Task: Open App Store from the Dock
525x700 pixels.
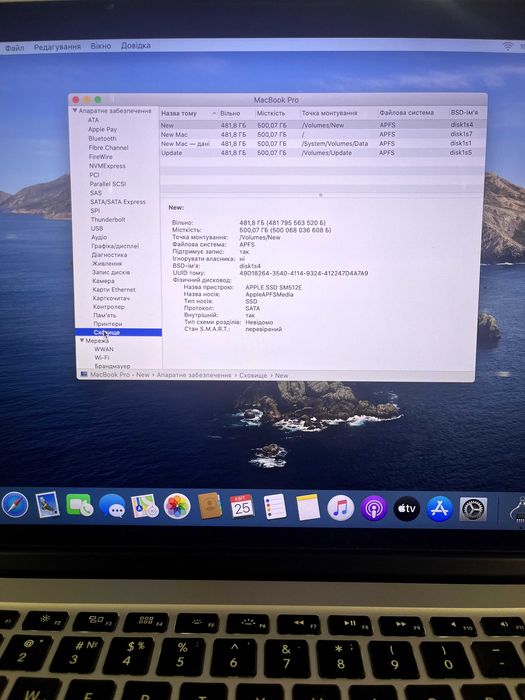Action: pyautogui.click(x=440, y=508)
